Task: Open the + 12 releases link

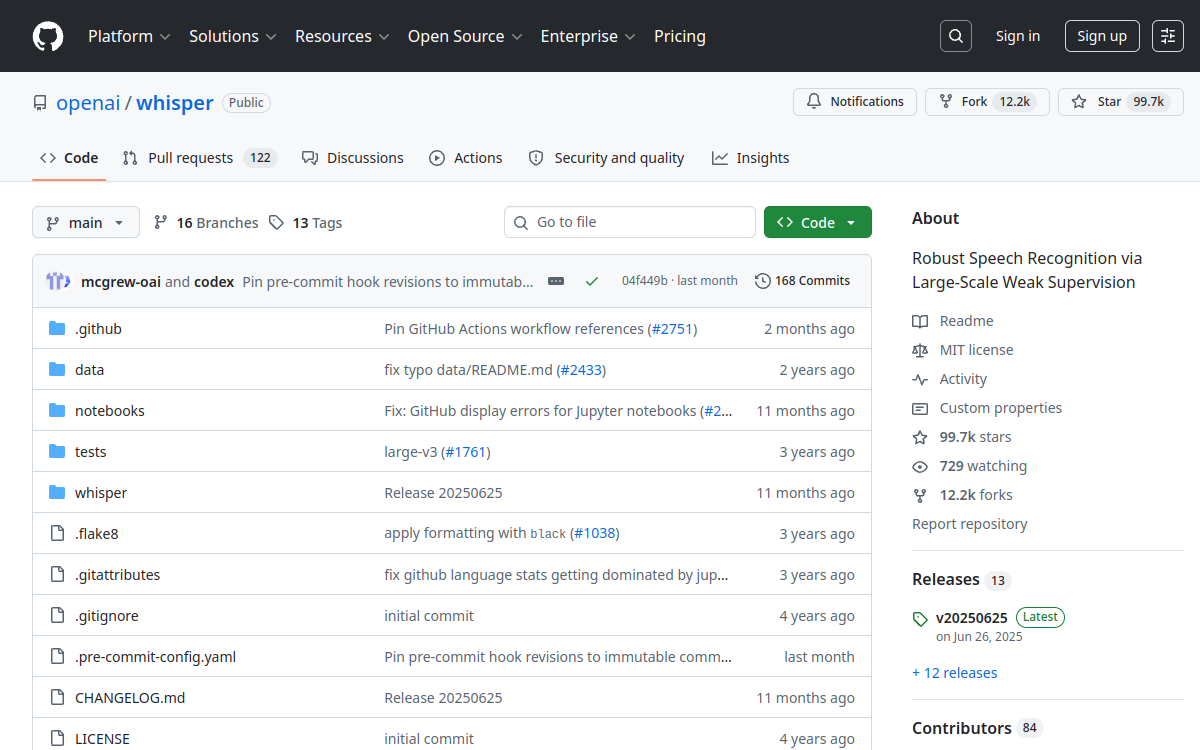Action: click(955, 673)
